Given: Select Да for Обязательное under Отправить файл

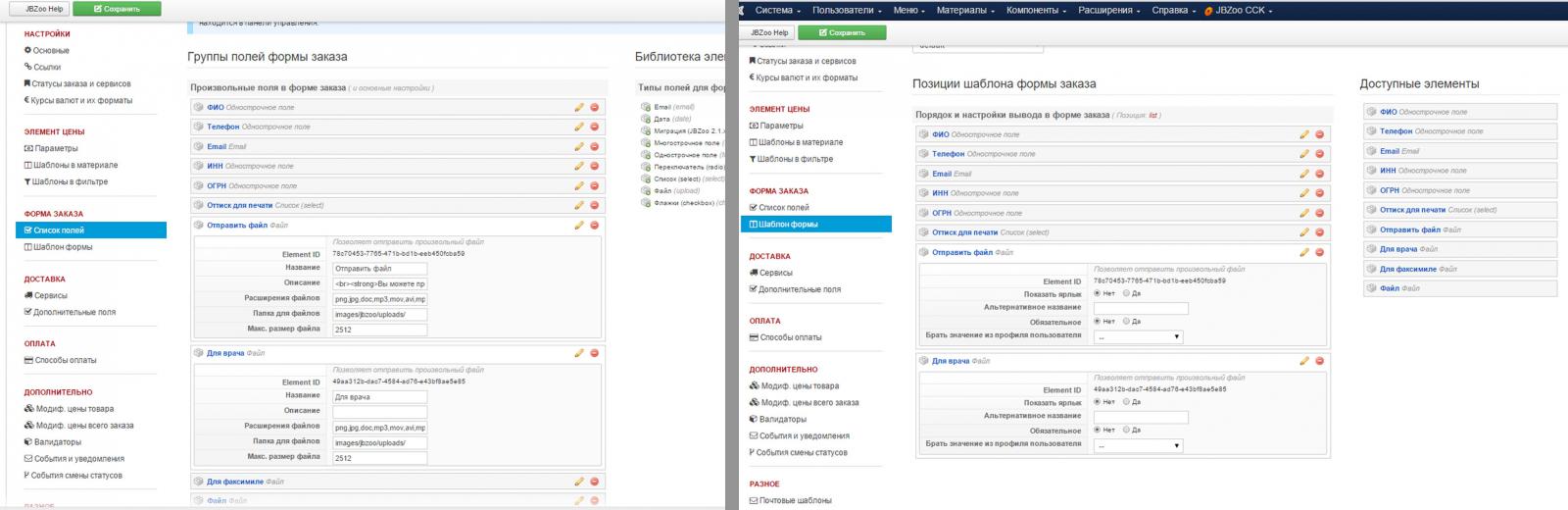Looking at the screenshot, I should click(x=1127, y=322).
